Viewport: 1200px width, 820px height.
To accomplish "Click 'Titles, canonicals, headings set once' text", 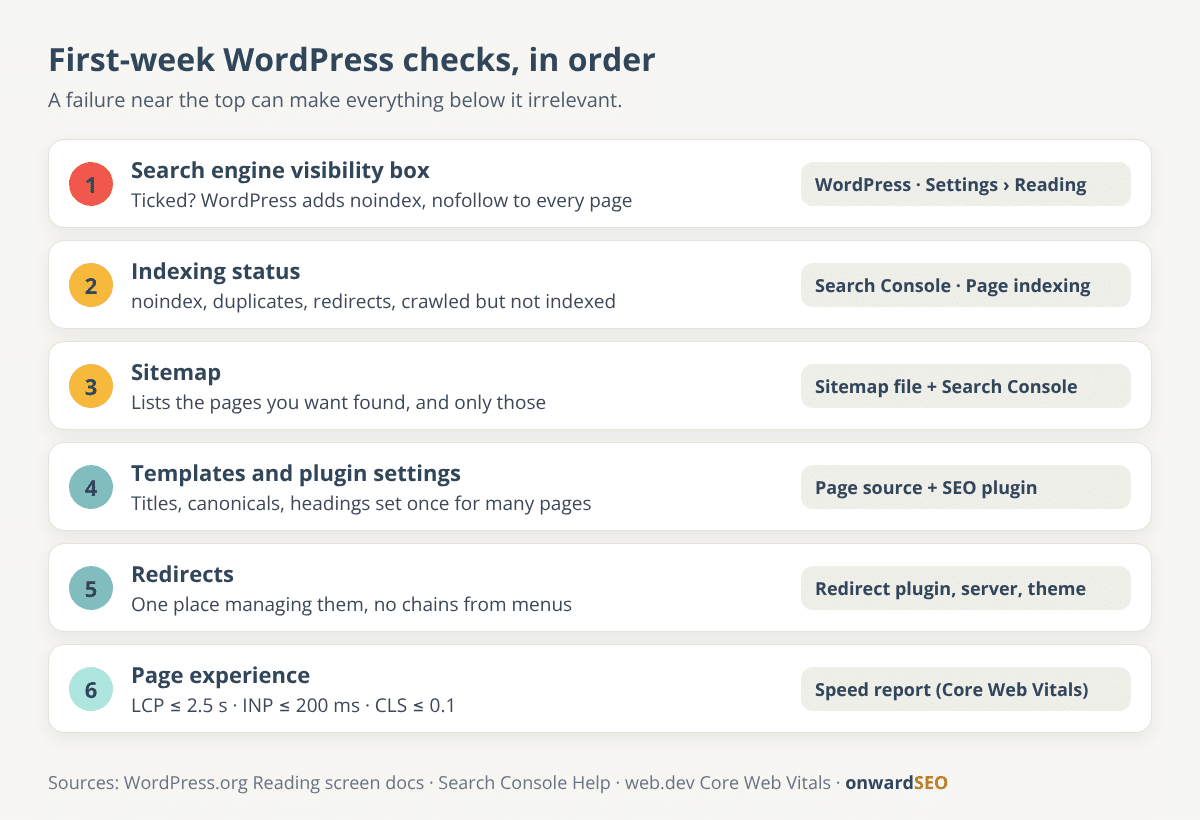I will pyautogui.click(x=361, y=503).
